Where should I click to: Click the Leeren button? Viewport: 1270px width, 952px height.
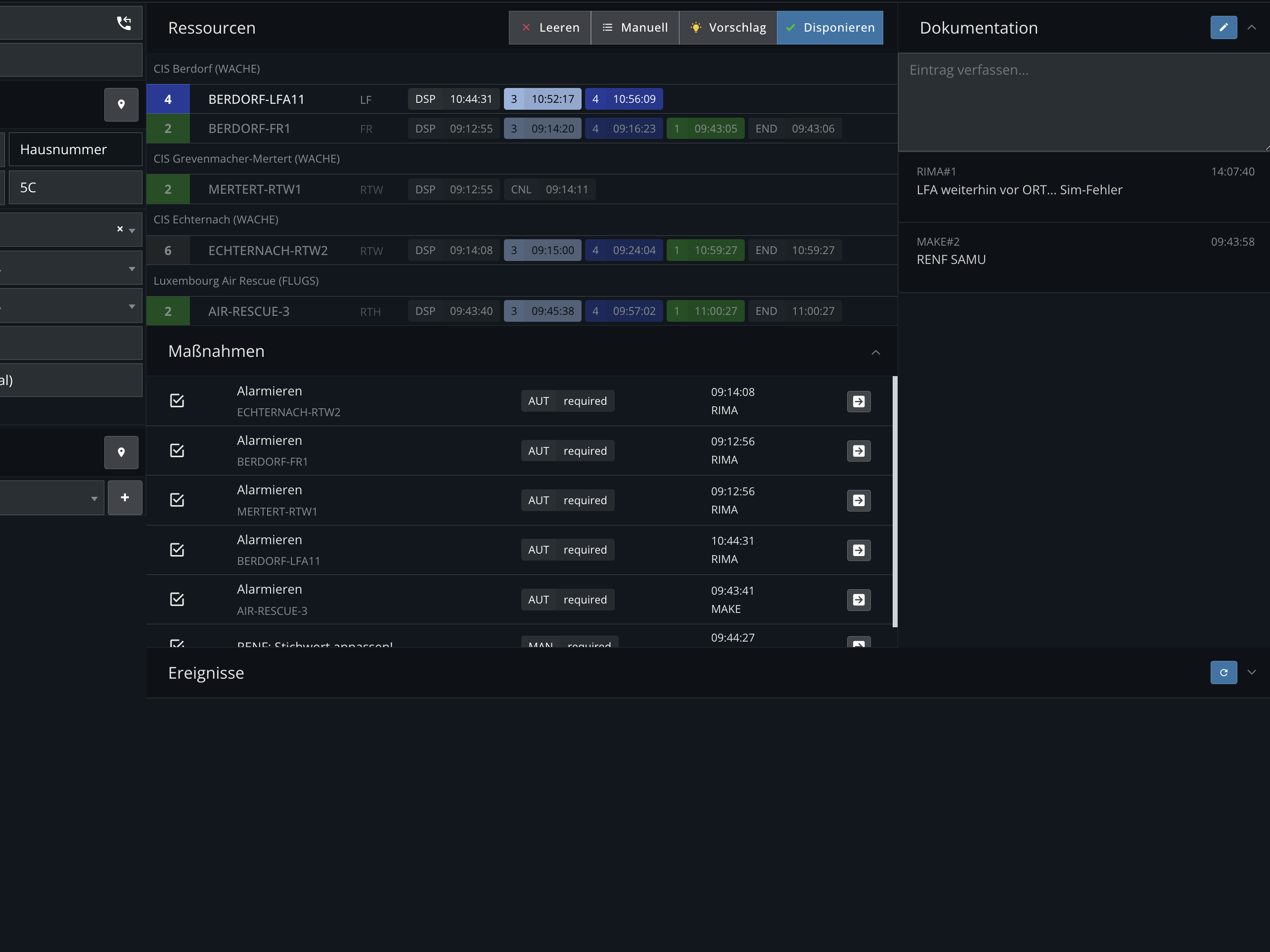550,28
